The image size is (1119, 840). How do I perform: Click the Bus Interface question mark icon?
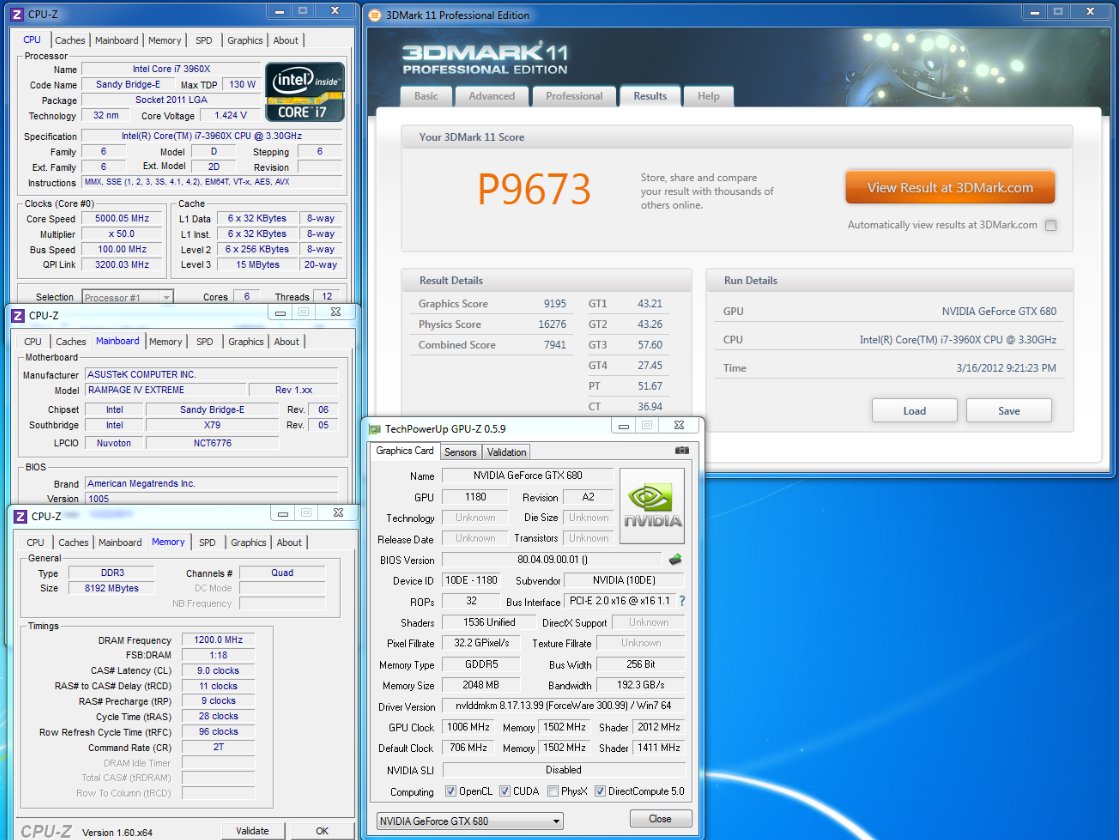[x=682, y=601]
